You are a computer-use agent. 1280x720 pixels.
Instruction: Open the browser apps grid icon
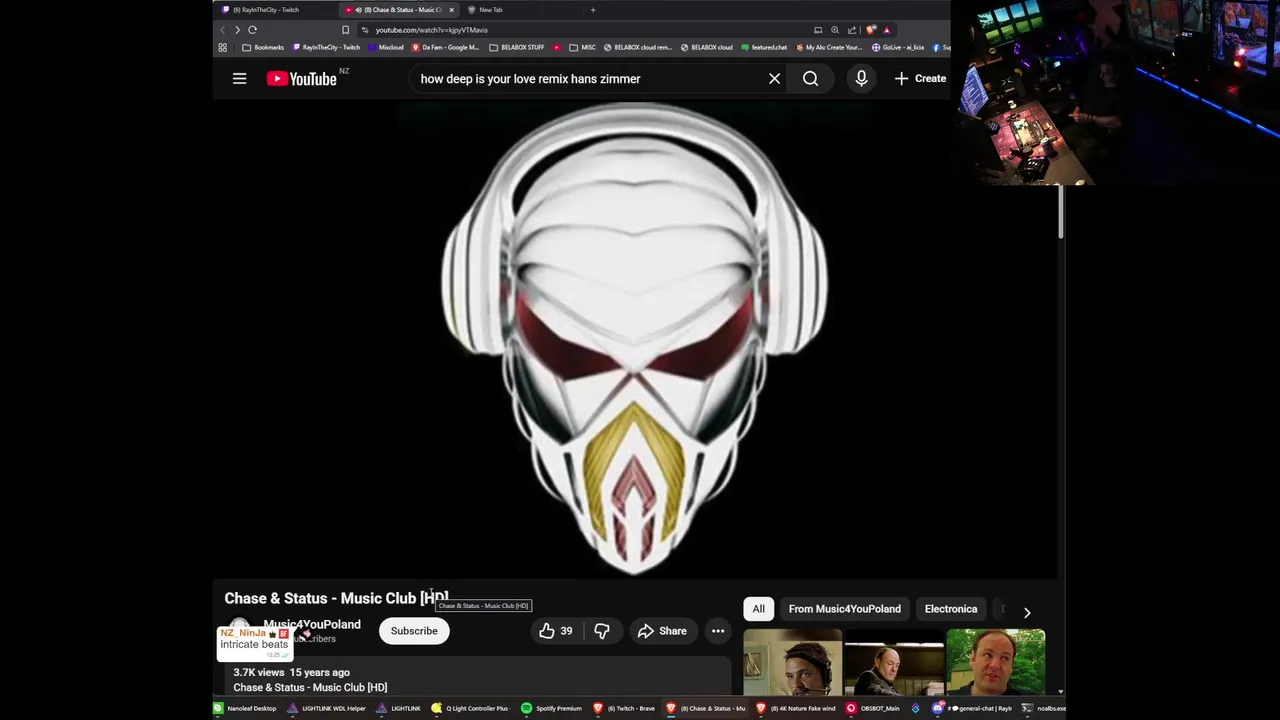coord(222,47)
